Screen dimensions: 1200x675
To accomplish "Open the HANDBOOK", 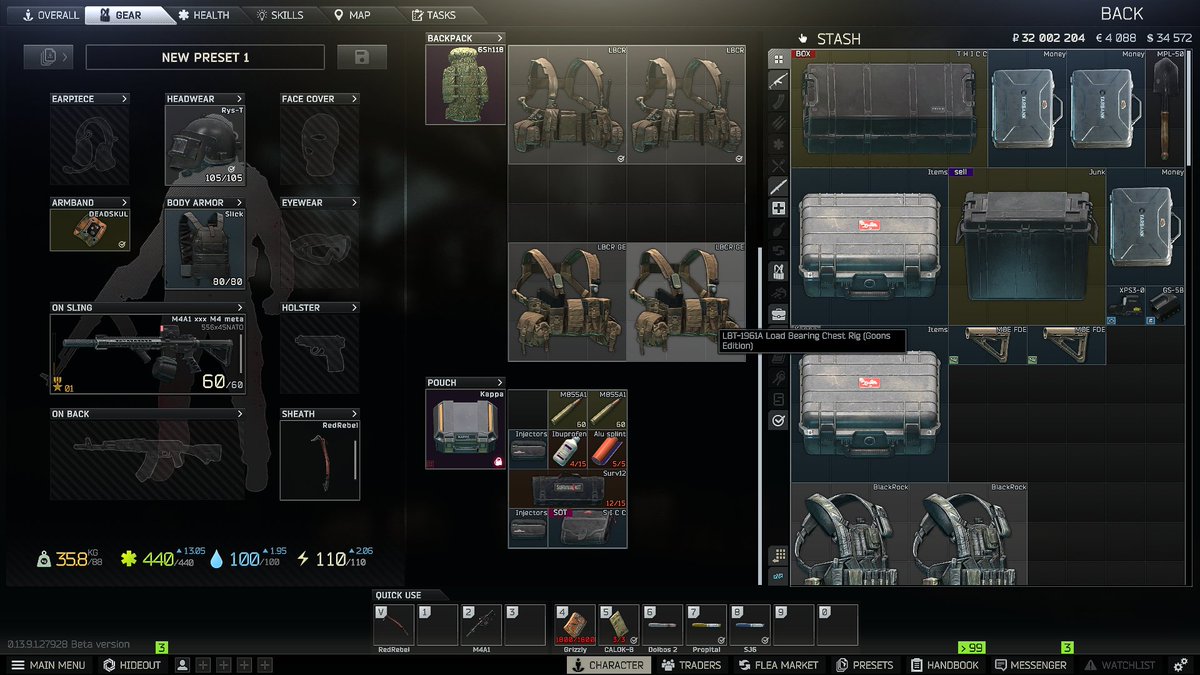I will pyautogui.click(x=945, y=665).
